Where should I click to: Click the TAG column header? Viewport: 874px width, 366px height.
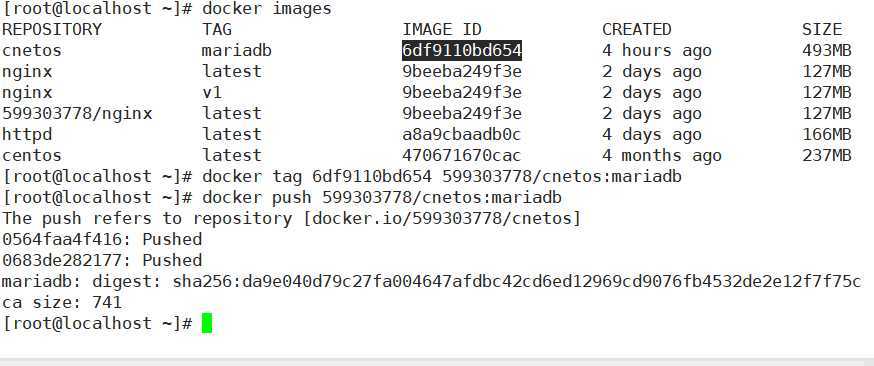[217, 30]
